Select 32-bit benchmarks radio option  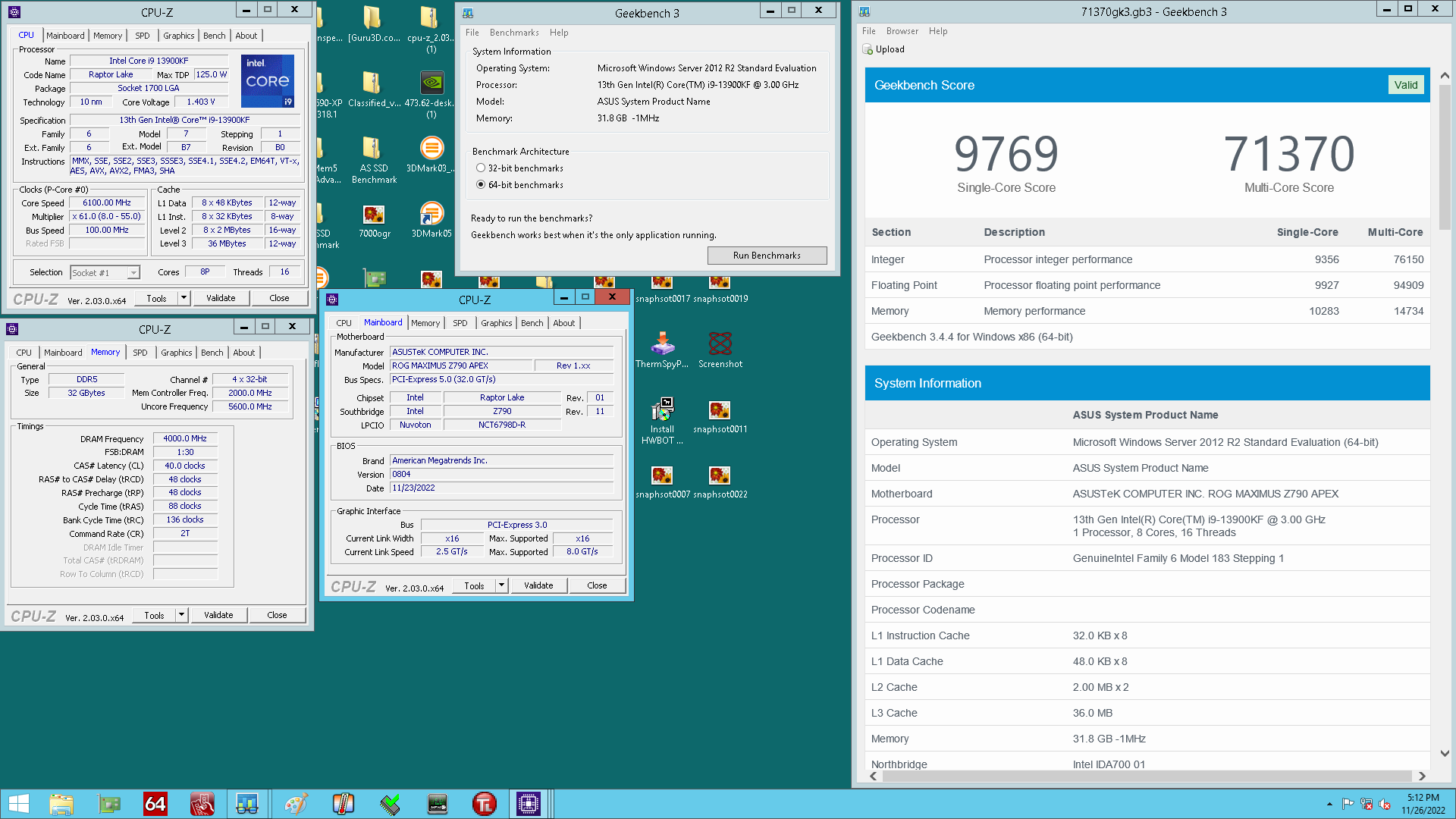click(x=481, y=168)
